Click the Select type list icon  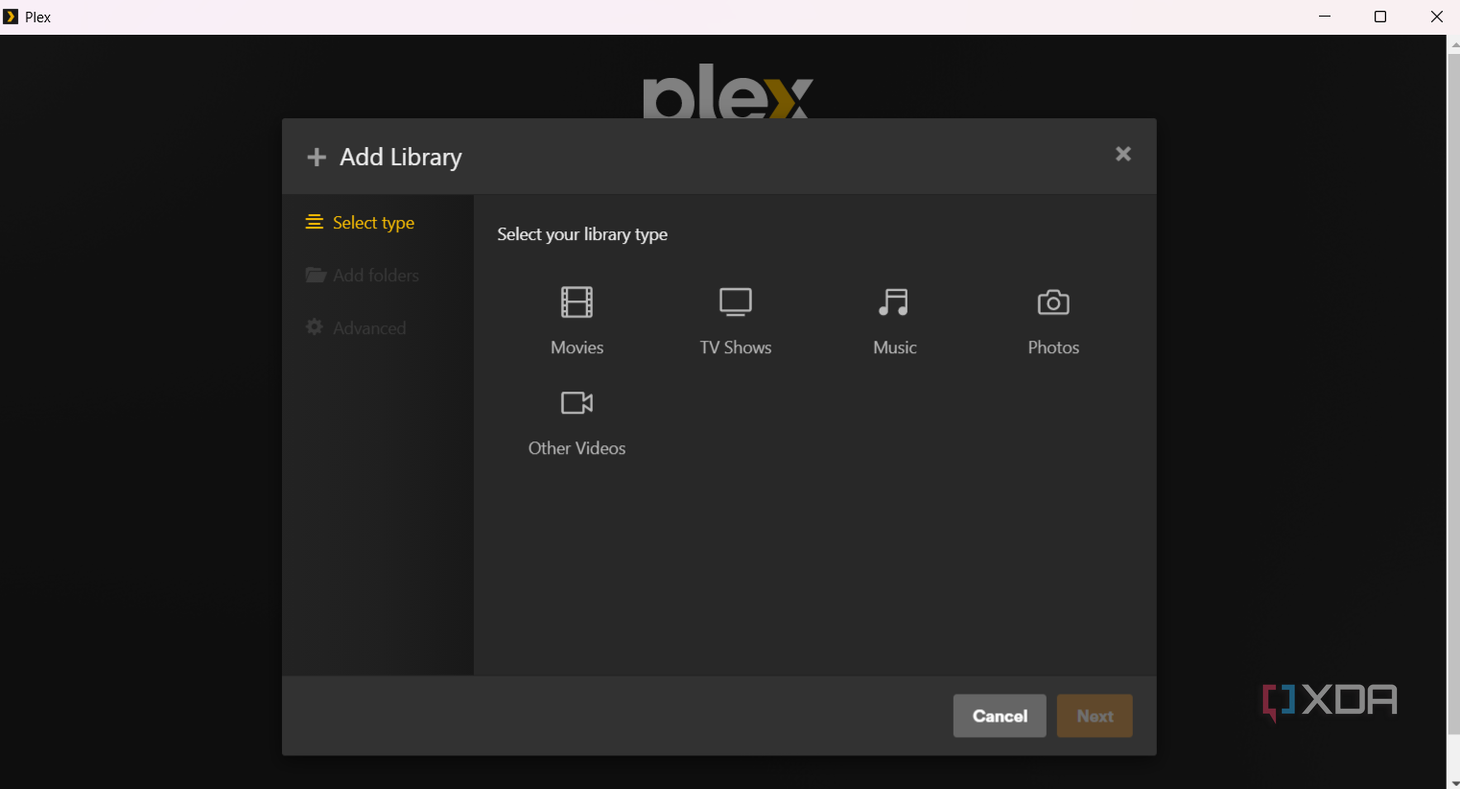(314, 222)
